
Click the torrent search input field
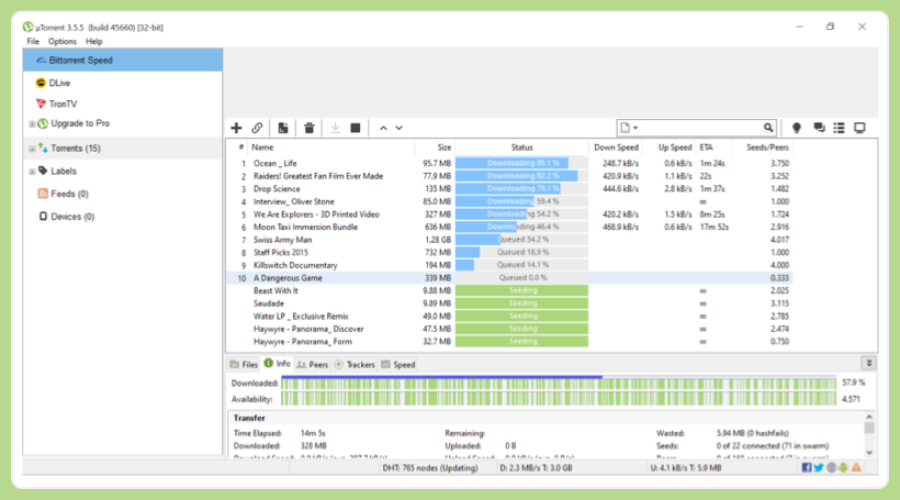[701, 127]
